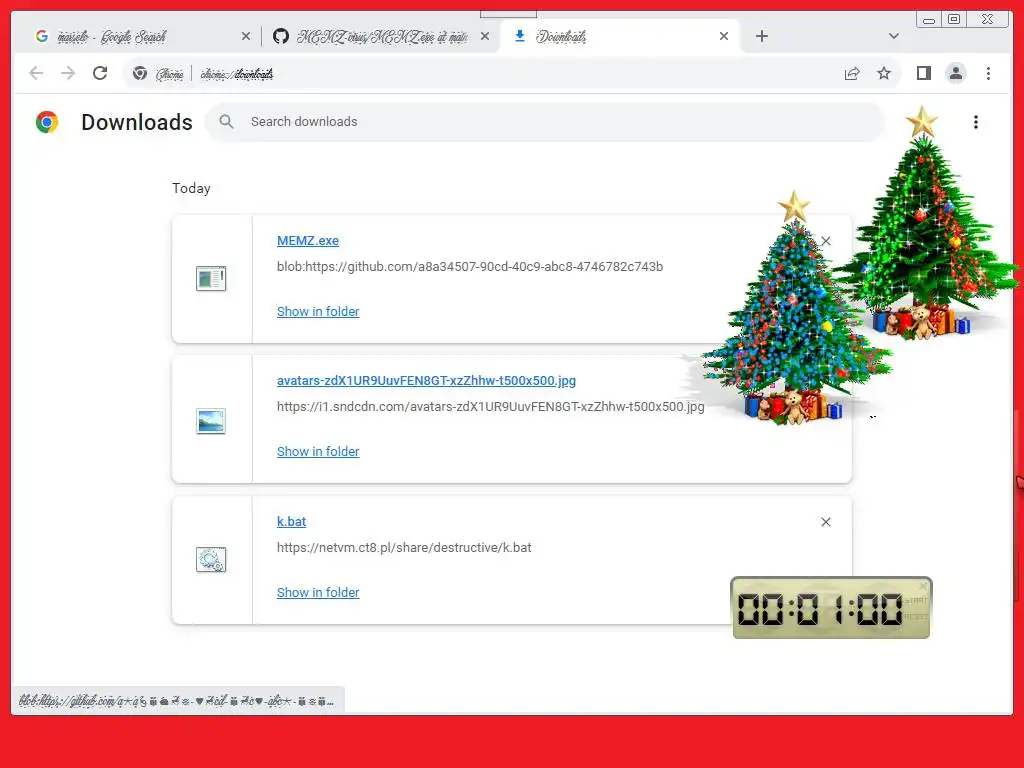Click the Chrome site info icon in address bar
The image size is (1024, 768).
[140, 74]
